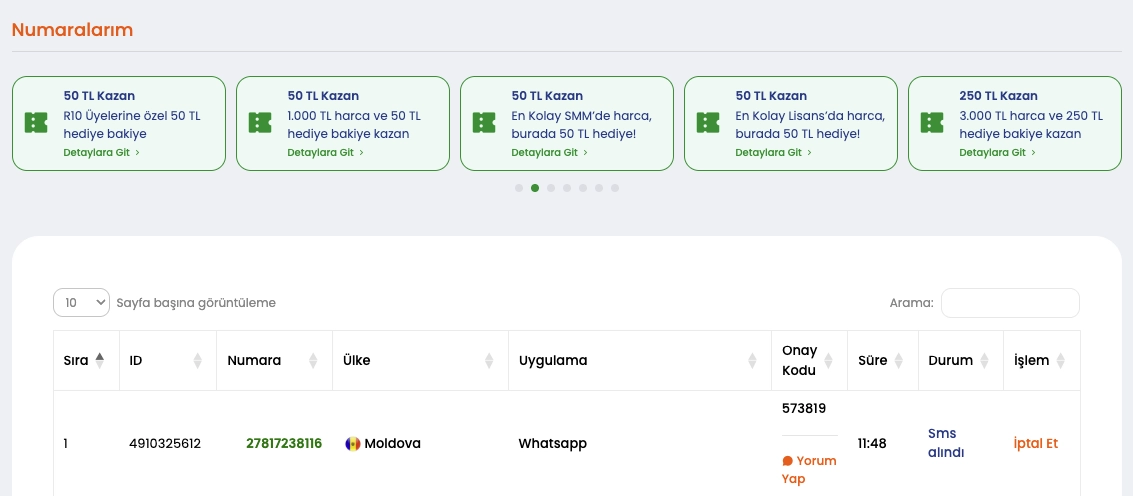The height and width of the screenshot is (496, 1133).
Task: Click the coupon icon on R10 Üyelerine card
Action: pyautogui.click(x=36, y=123)
